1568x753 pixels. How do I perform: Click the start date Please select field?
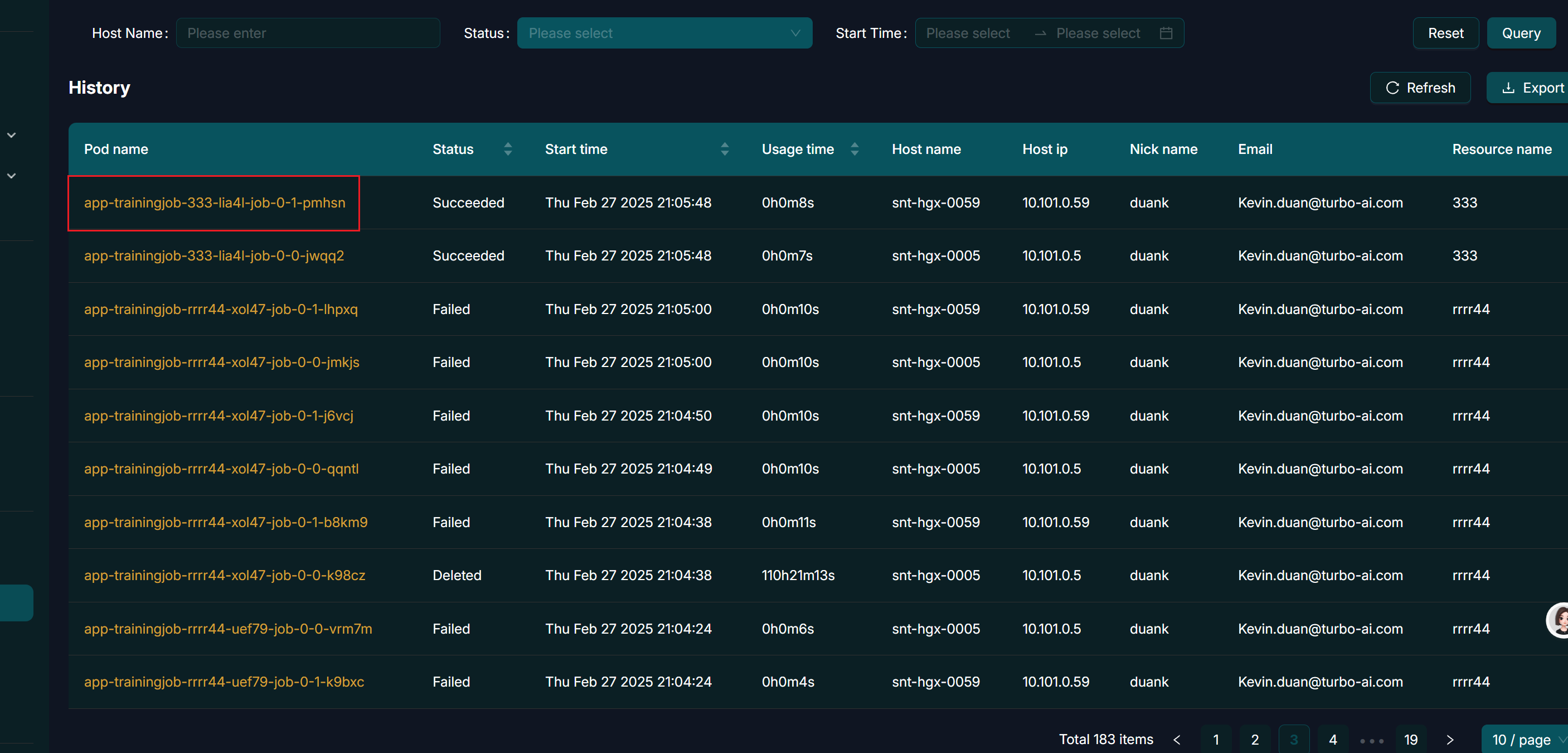coord(968,33)
